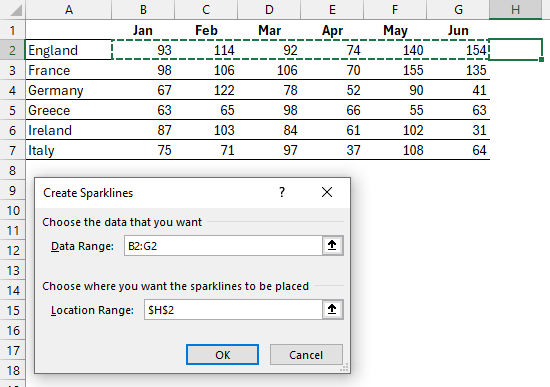550x387 pixels.
Task: Select the England cell
Action: point(69,50)
